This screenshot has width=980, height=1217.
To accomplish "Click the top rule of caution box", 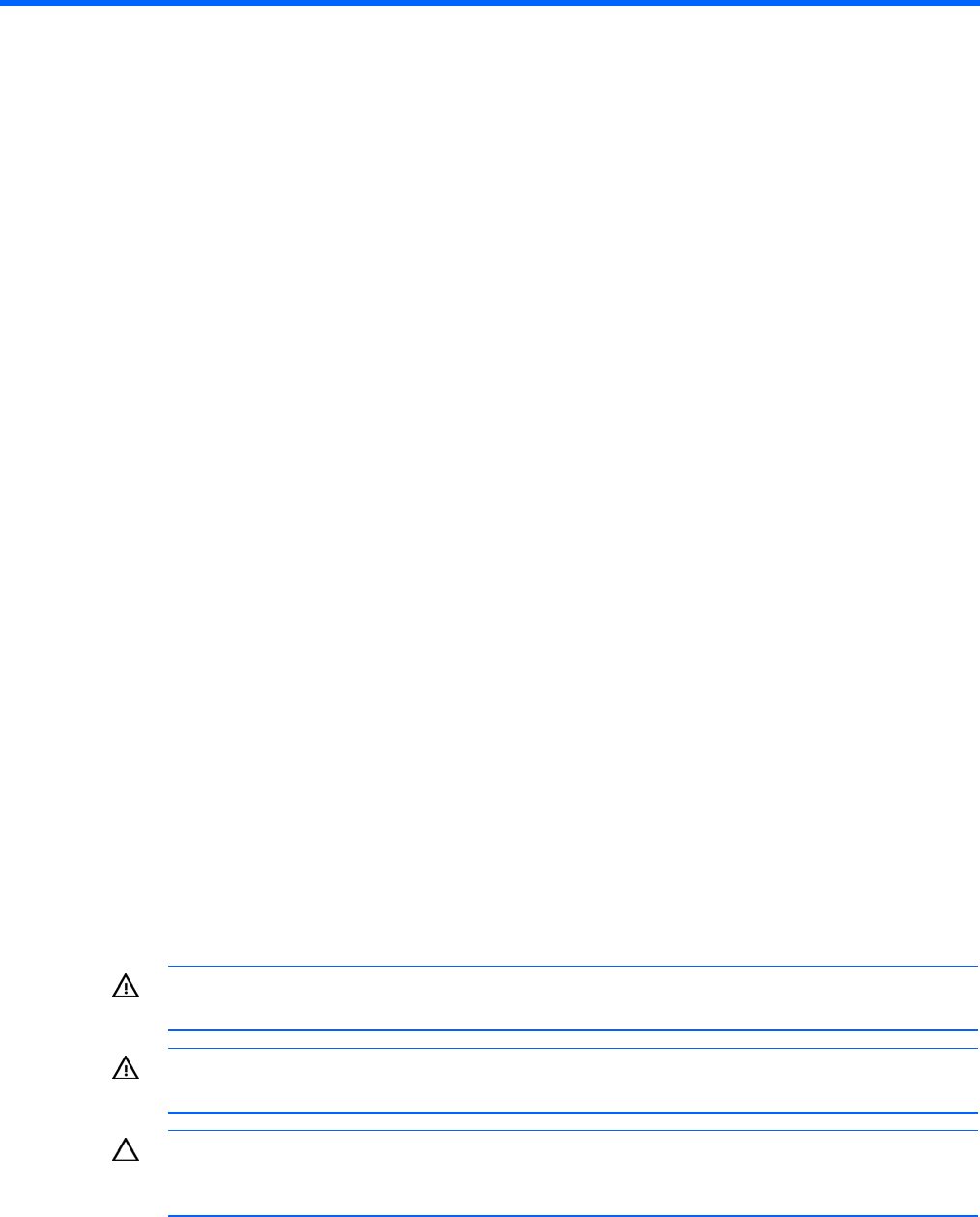I will tap(573, 1131).
